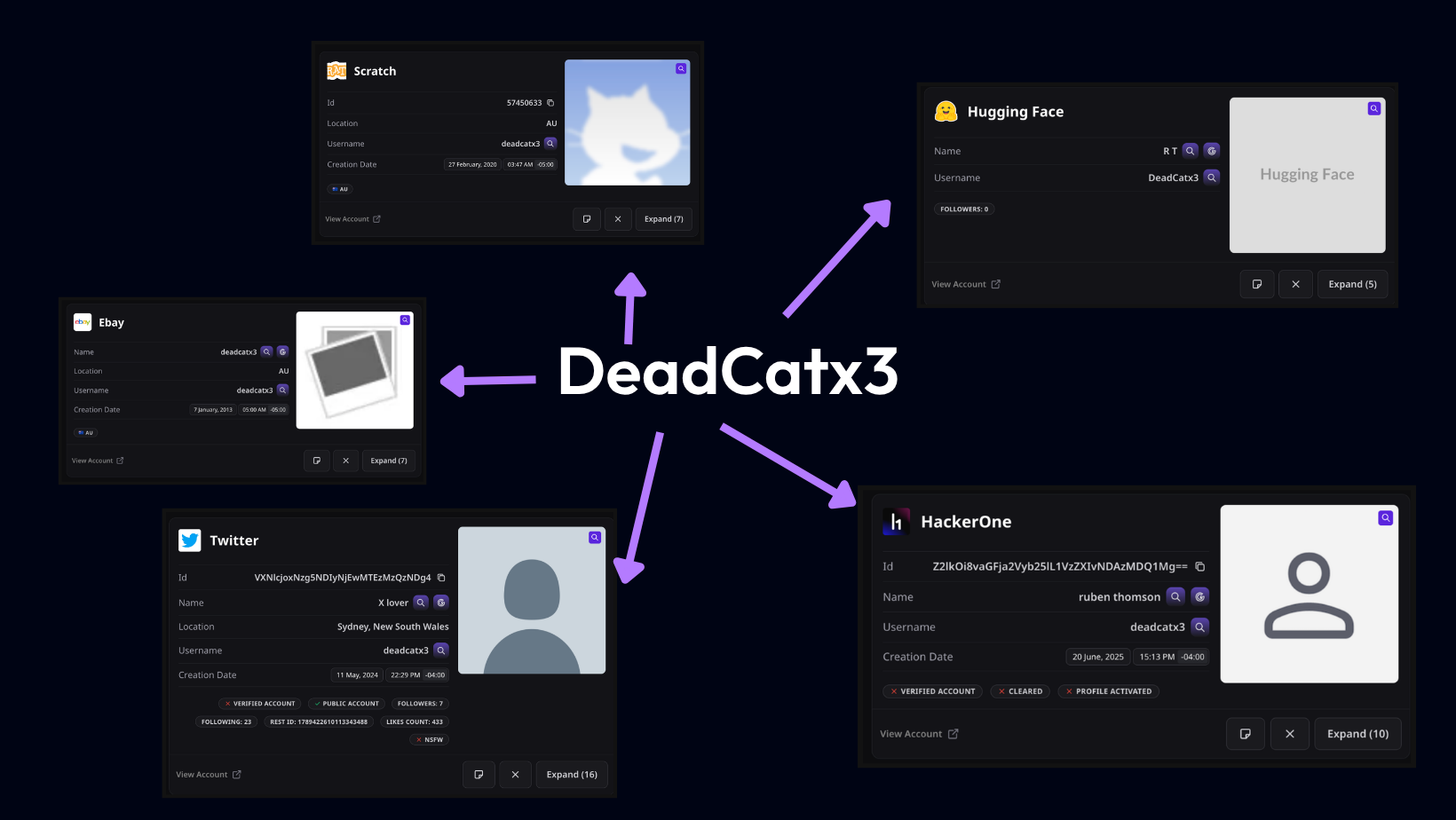Open the Ebay placeholder photo thumbnail

coord(355,370)
